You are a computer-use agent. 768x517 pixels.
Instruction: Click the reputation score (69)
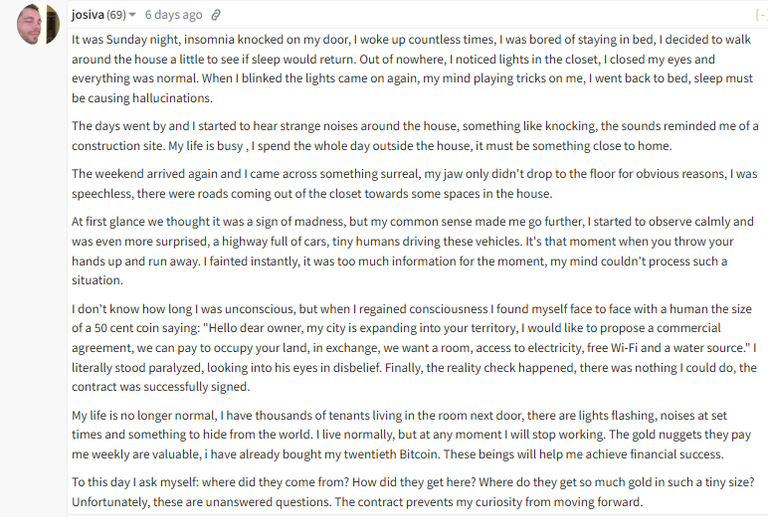(x=117, y=15)
